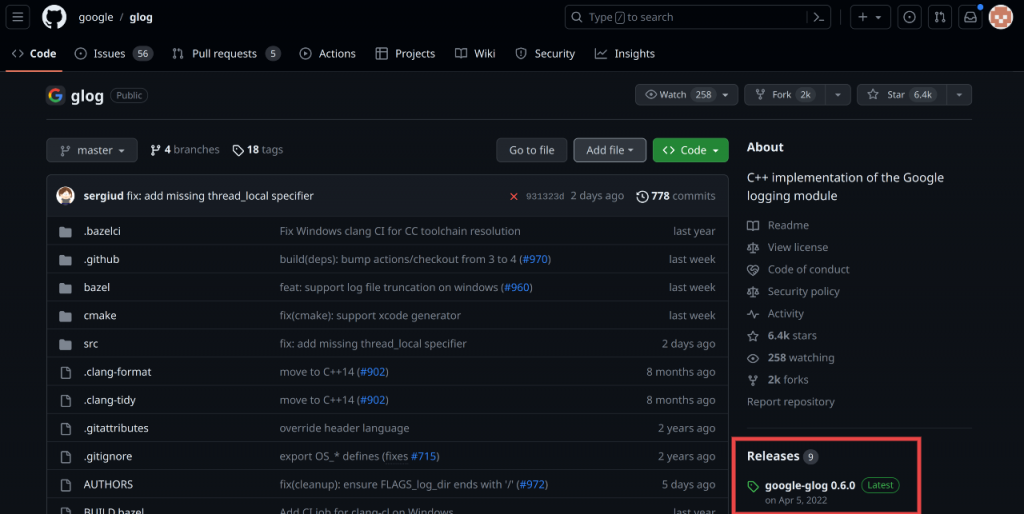This screenshot has height=514, width=1024.
Task: Expand the create-new plus dropdown arrow
Action: coord(878,18)
